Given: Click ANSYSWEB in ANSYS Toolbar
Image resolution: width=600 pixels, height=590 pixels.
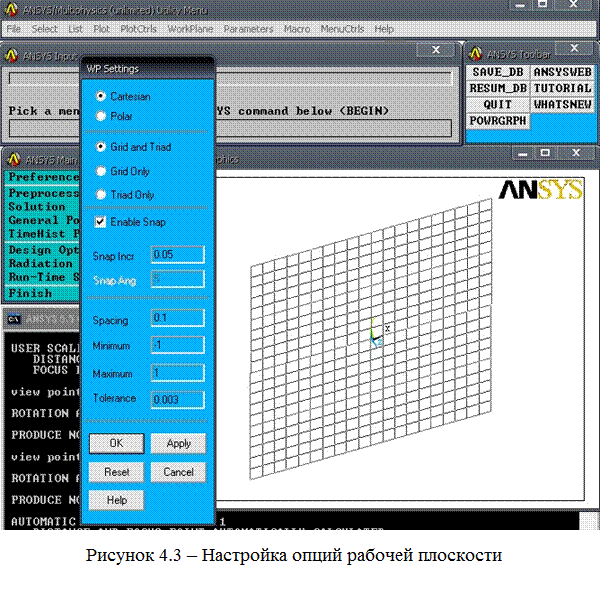Looking at the screenshot, I should pyautogui.click(x=562, y=72).
